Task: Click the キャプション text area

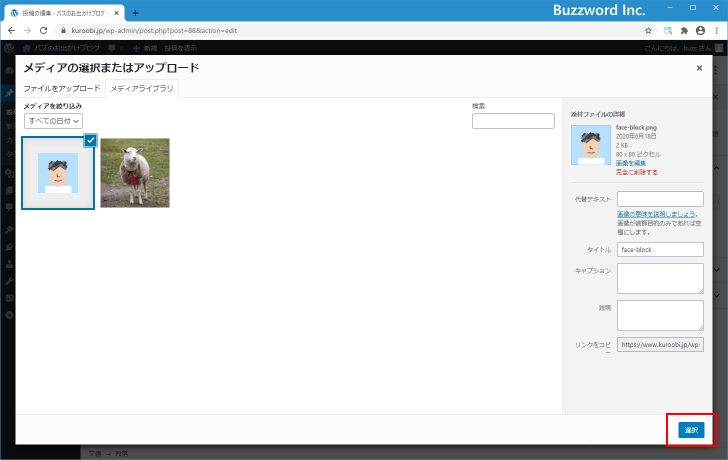Action: pos(660,278)
